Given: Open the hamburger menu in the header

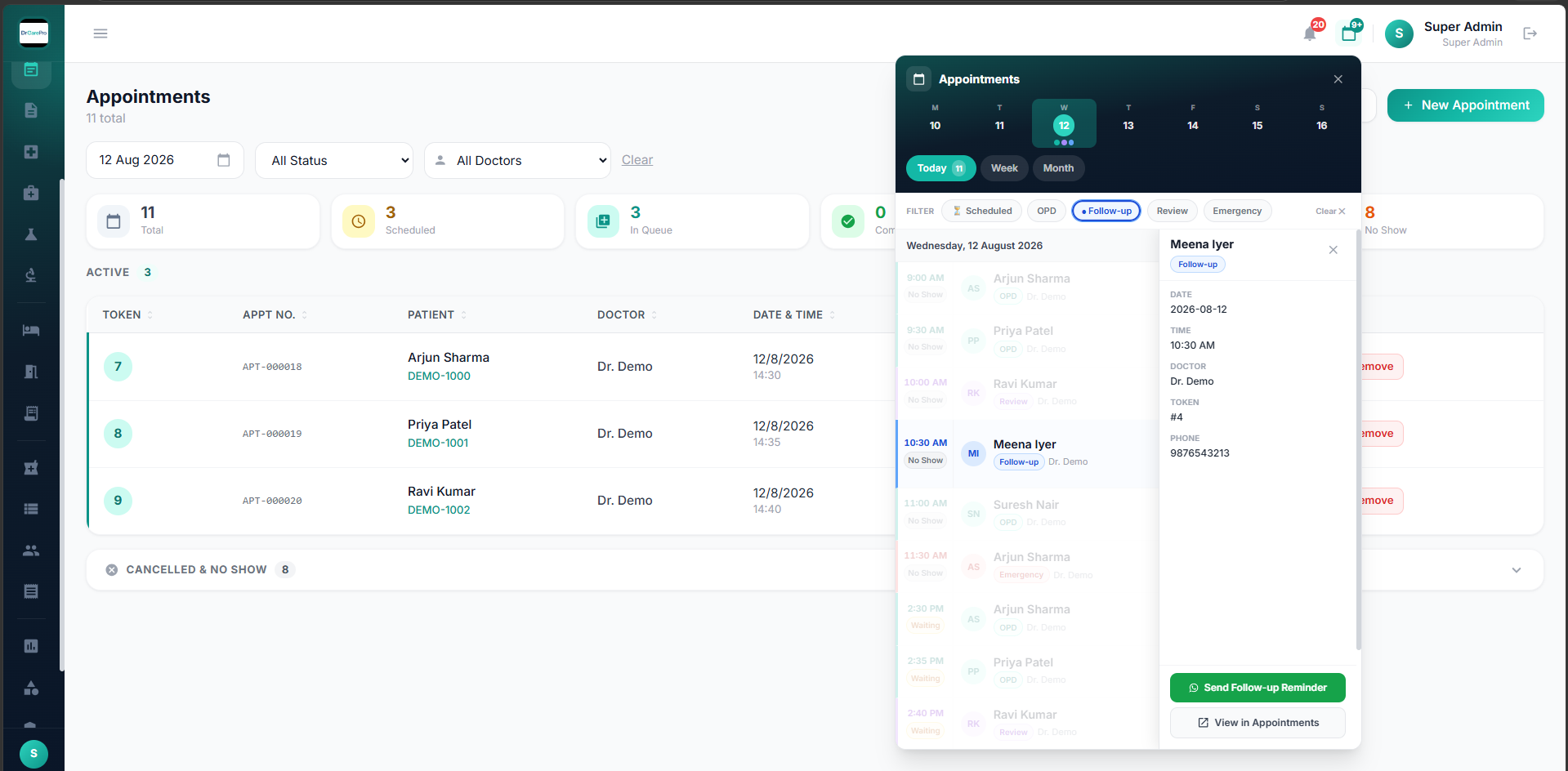Looking at the screenshot, I should click(x=101, y=33).
